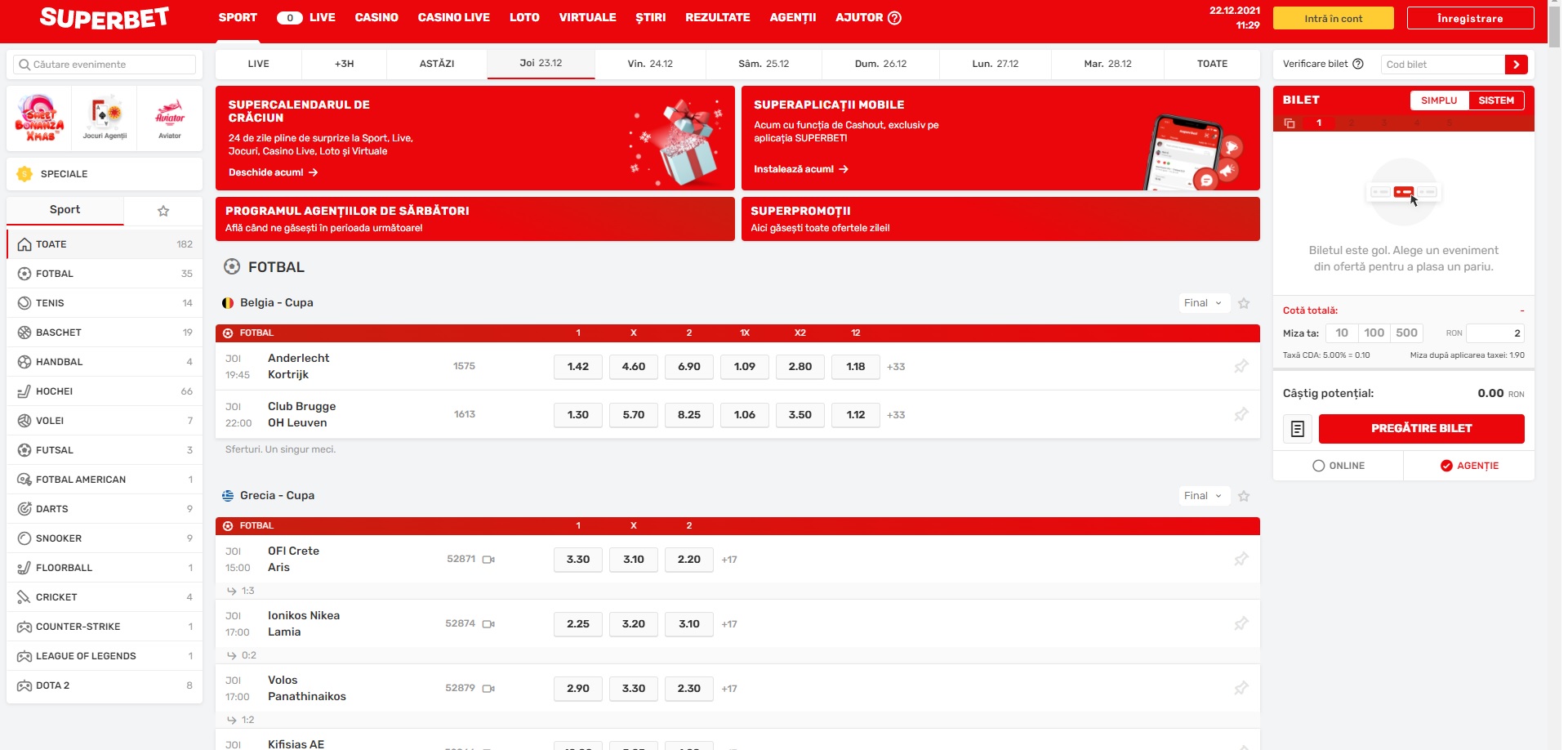Screen dimensions: 1568x750
Task: Click the copy ticket icon in Bilet
Action: tap(1290, 123)
